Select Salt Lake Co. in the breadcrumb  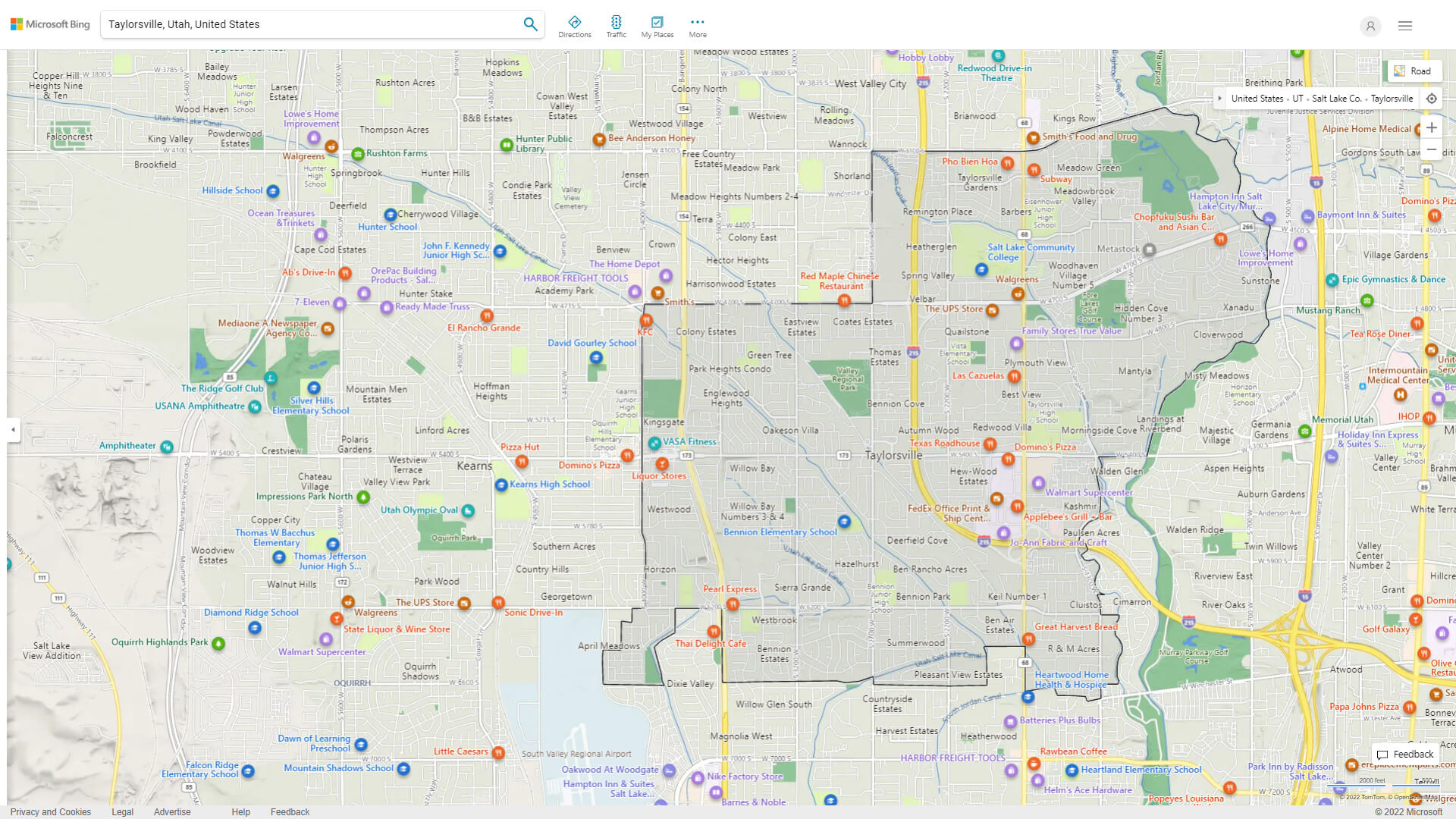[x=1337, y=98]
